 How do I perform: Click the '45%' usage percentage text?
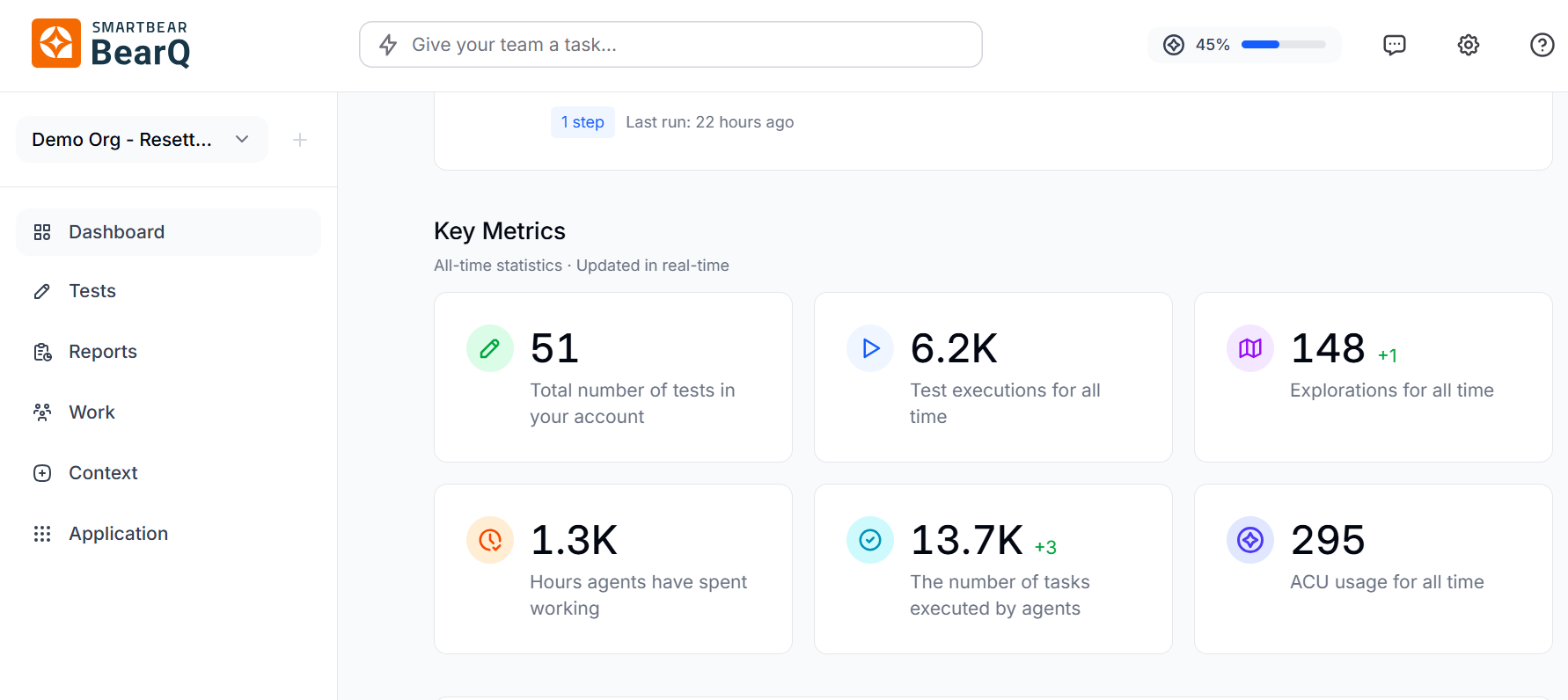1213,45
